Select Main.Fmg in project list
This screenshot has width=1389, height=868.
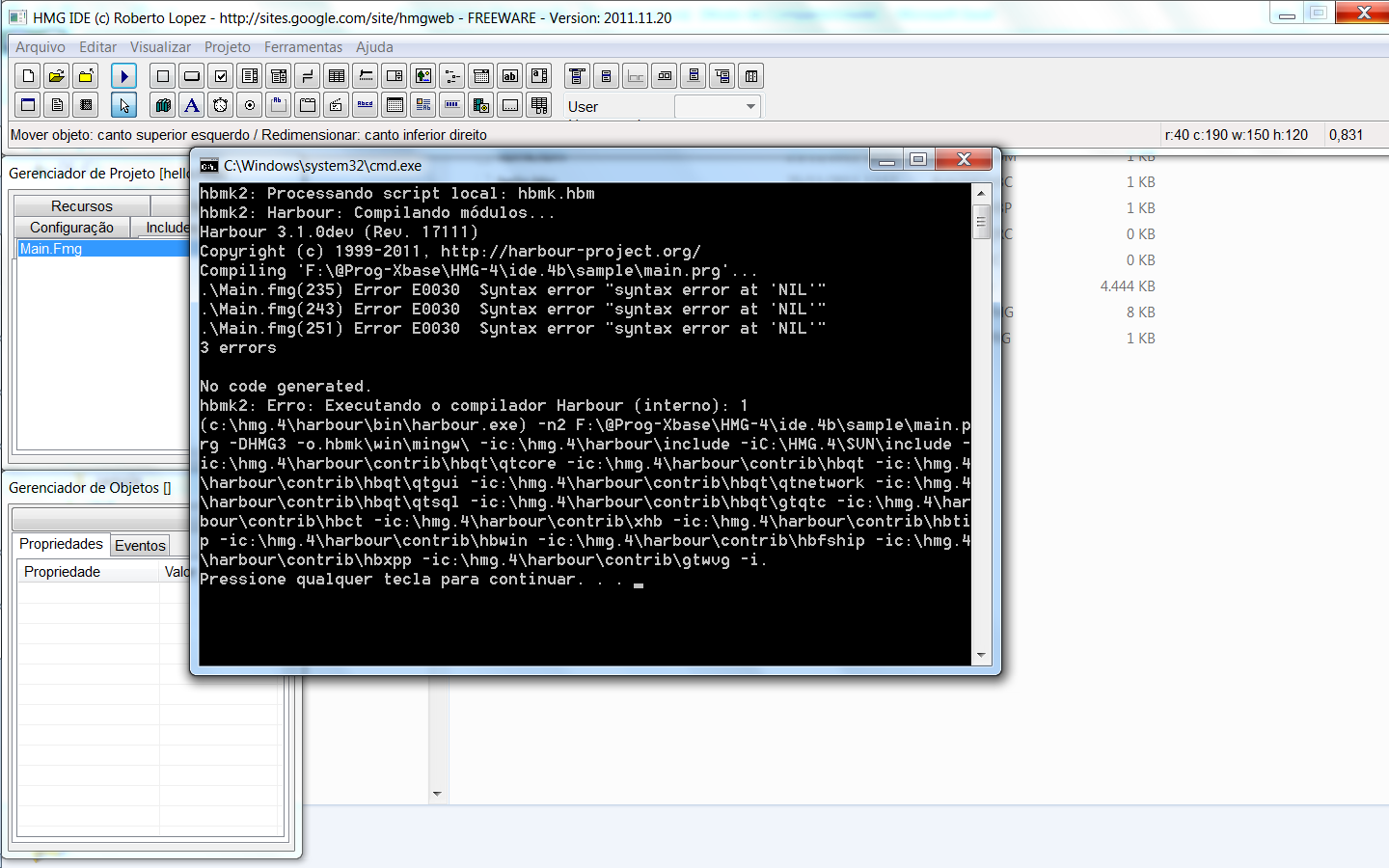[51, 249]
